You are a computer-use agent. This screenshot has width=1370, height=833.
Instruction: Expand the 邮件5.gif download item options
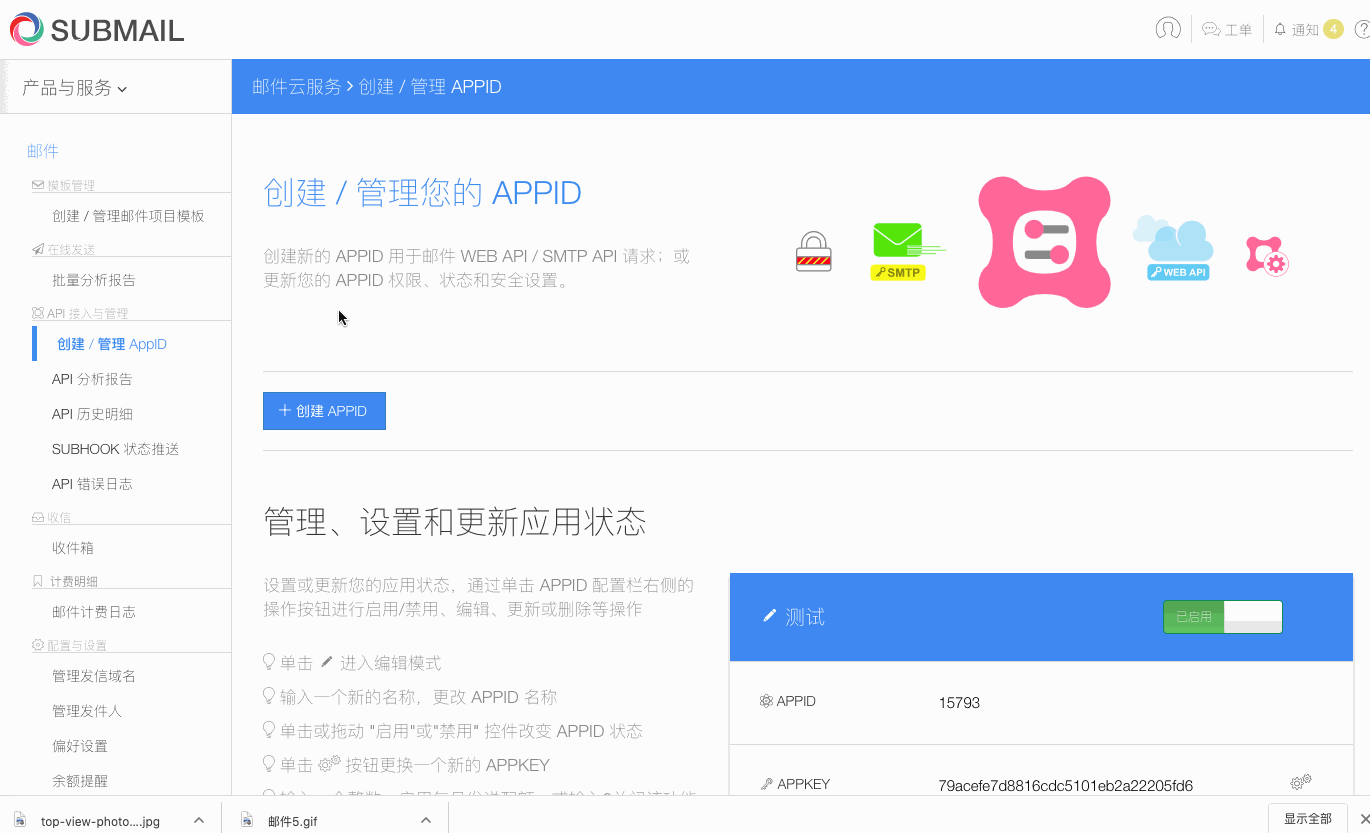click(x=426, y=818)
